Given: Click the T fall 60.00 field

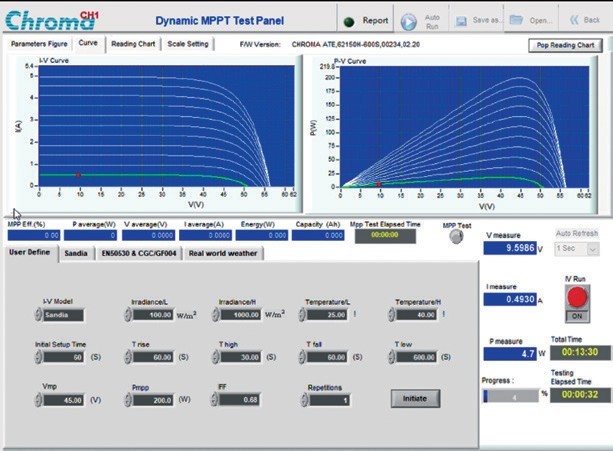Looking at the screenshot, I should [327, 357].
